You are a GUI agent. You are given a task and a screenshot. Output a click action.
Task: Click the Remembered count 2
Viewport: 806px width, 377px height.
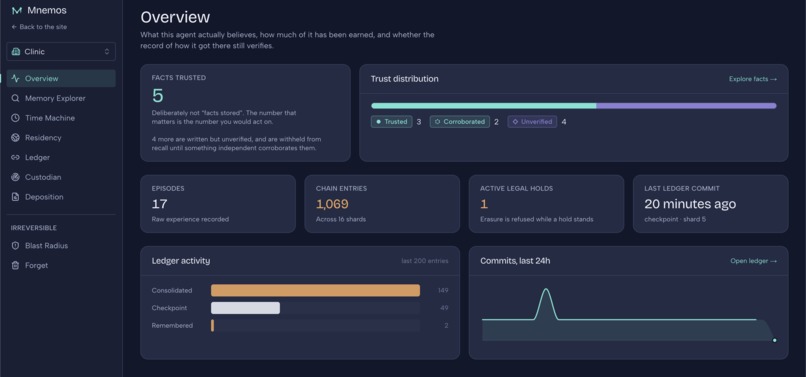tap(446, 326)
